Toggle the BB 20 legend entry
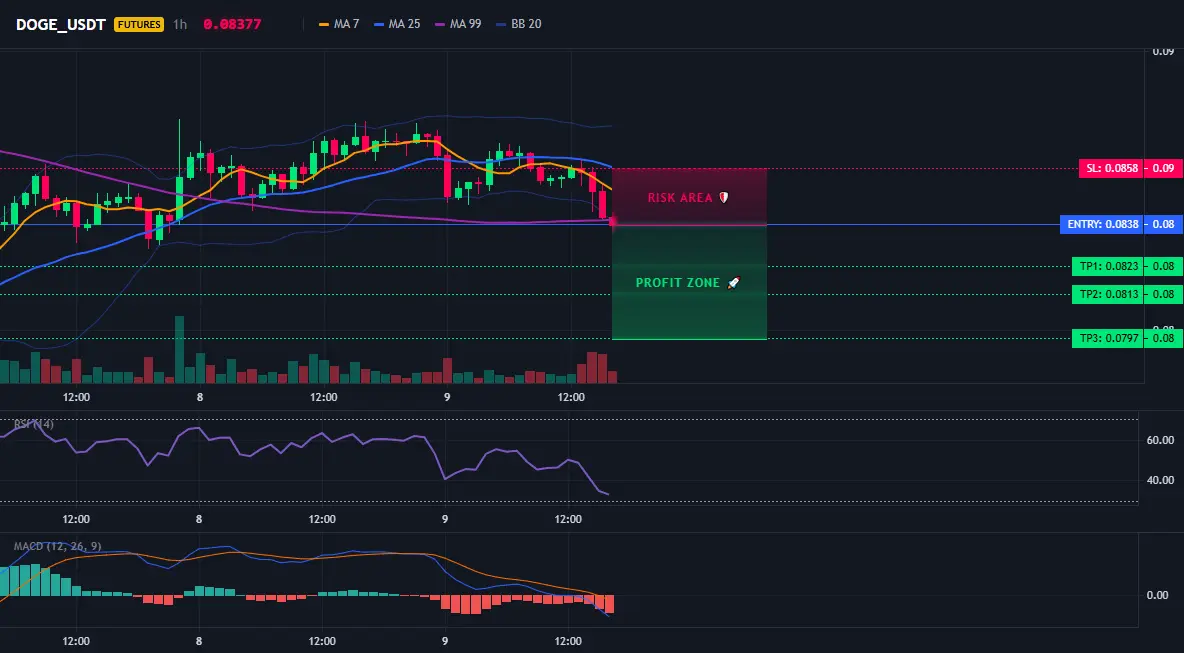 coord(519,24)
